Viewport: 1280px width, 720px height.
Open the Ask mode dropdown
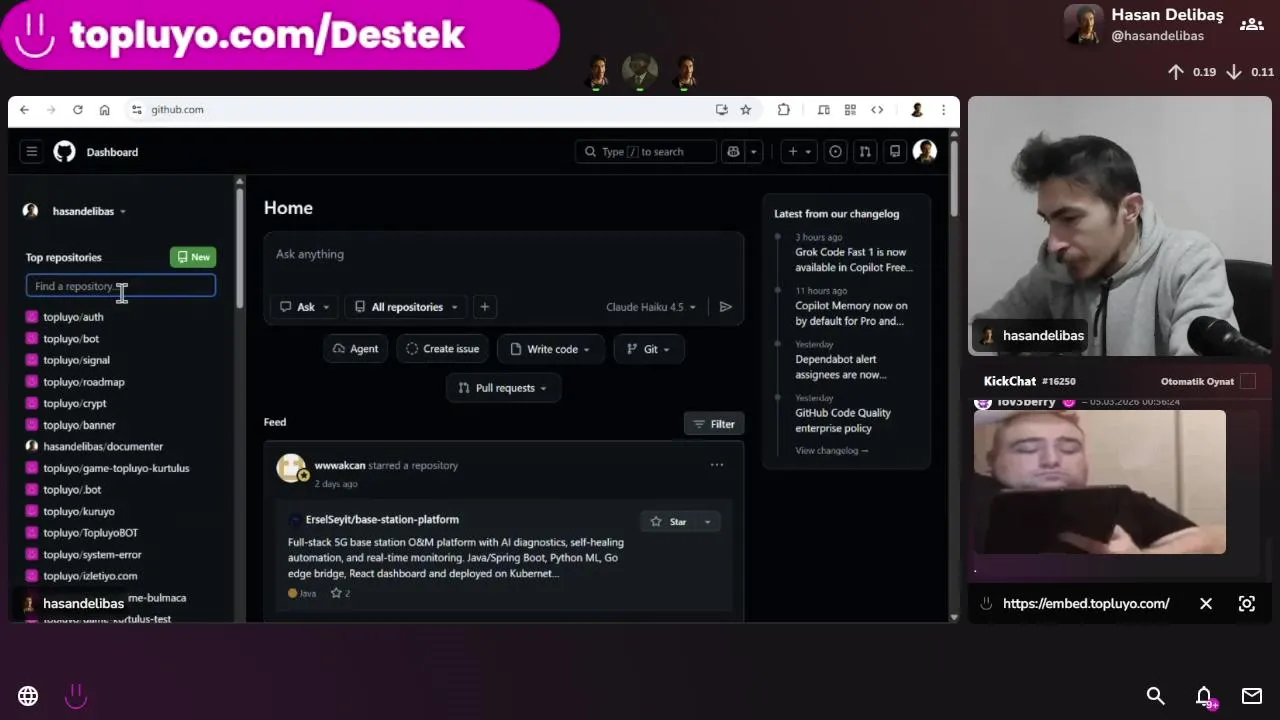coord(304,307)
